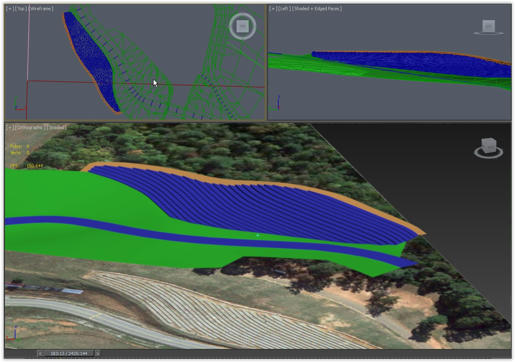Click the axis tripod in the Top viewport
The height and width of the screenshot is (362, 515).
click(x=19, y=104)
